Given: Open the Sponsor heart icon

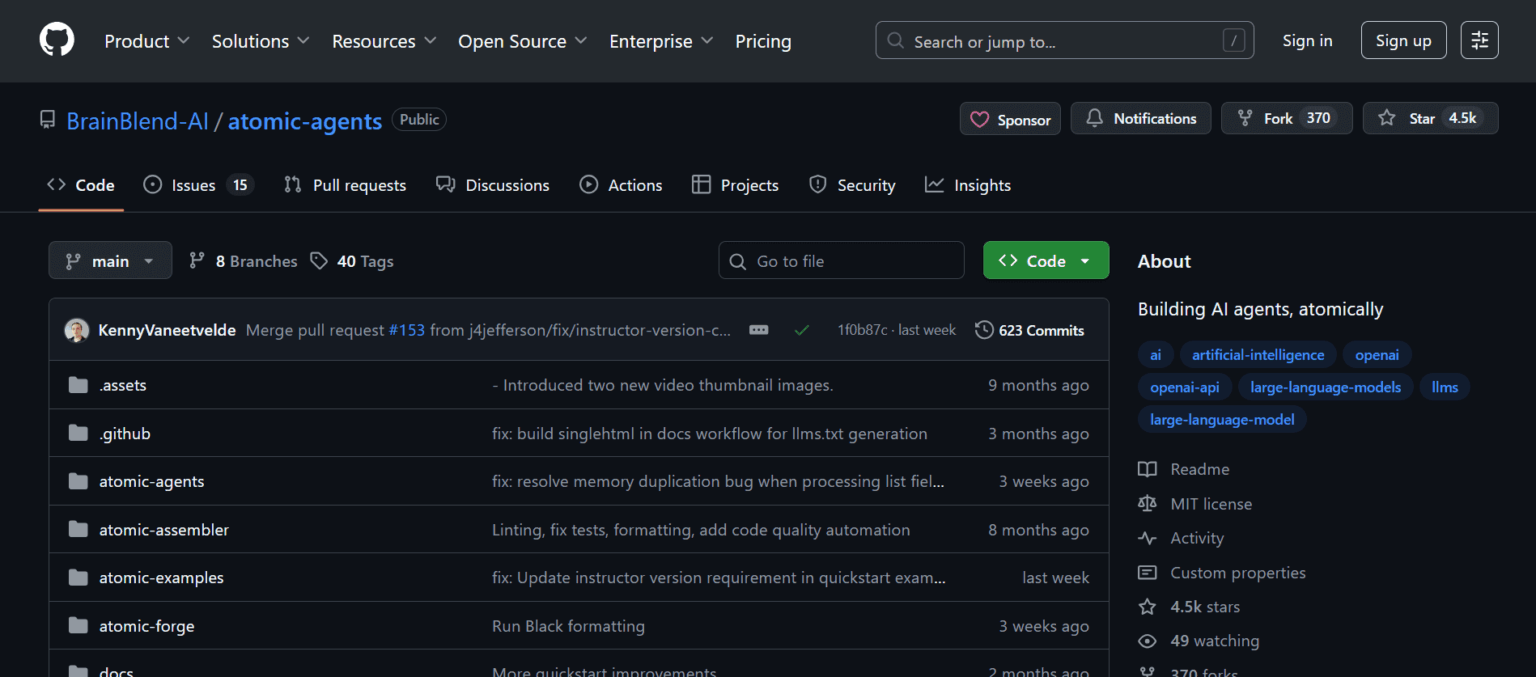Looking at the screenshot, I should tap(980, 118).
